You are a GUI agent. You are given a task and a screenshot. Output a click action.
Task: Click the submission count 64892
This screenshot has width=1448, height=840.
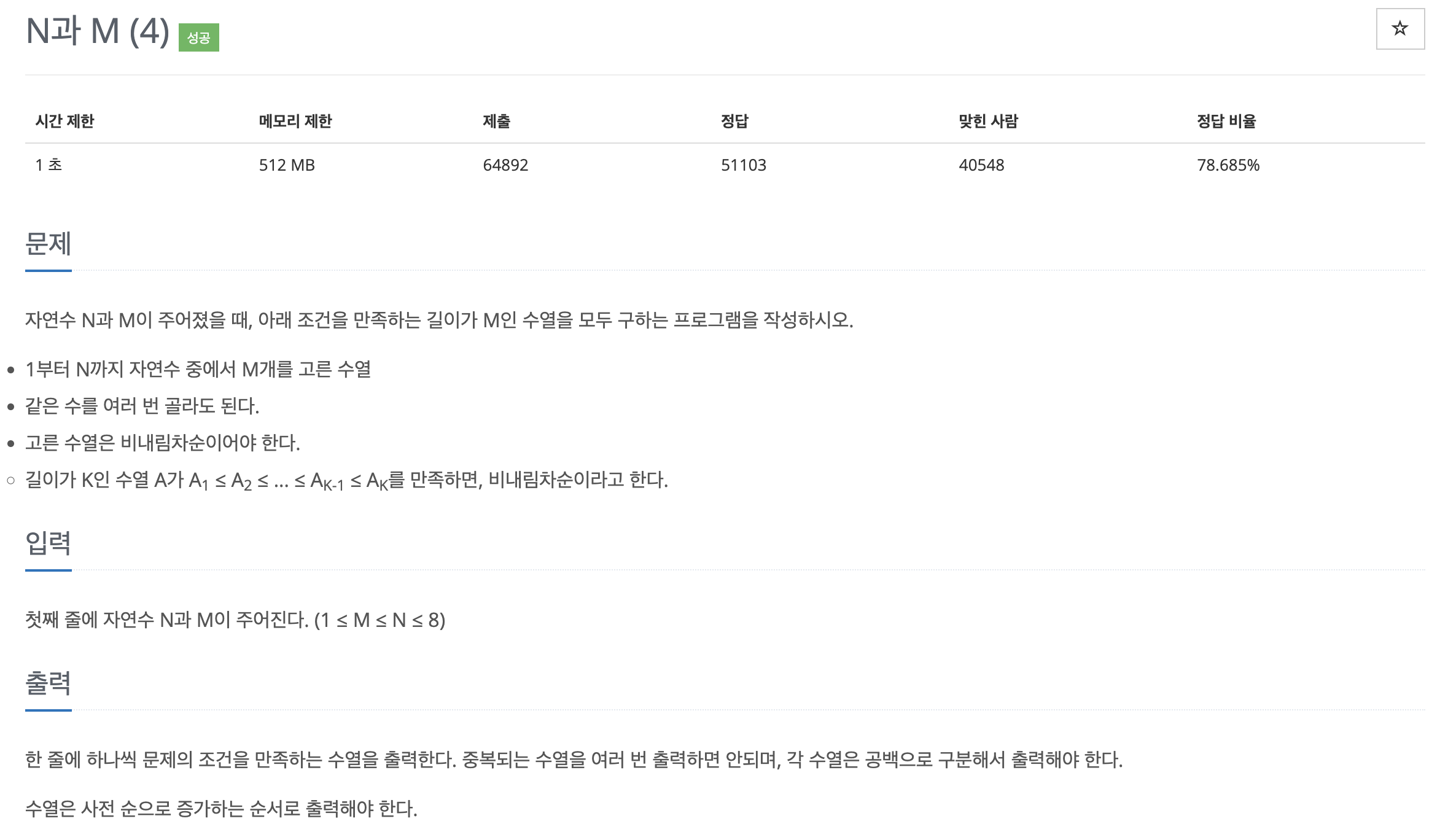505,165
